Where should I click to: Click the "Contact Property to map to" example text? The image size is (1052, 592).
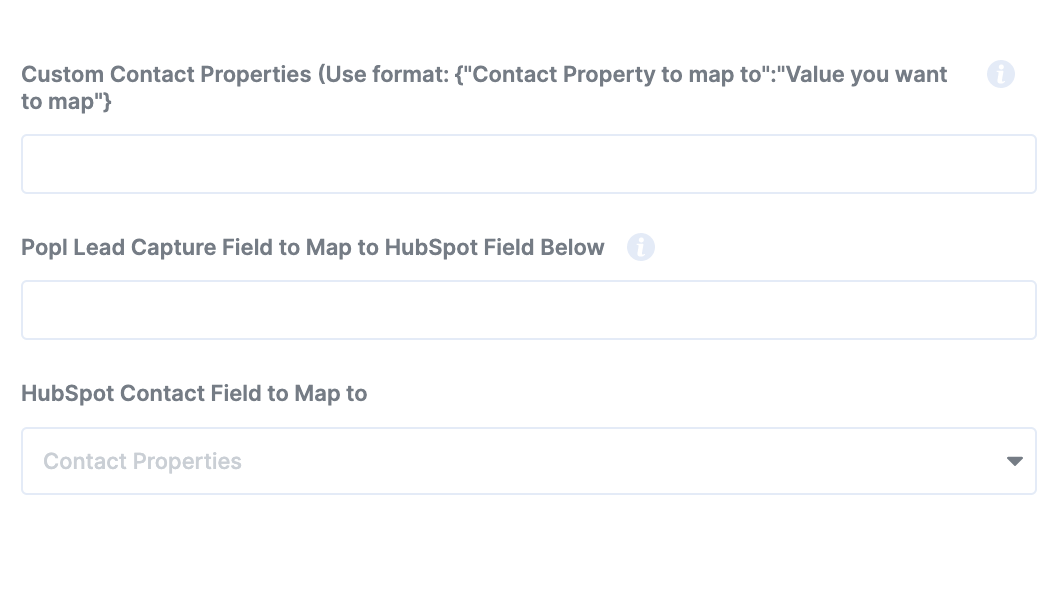(617, 74)
